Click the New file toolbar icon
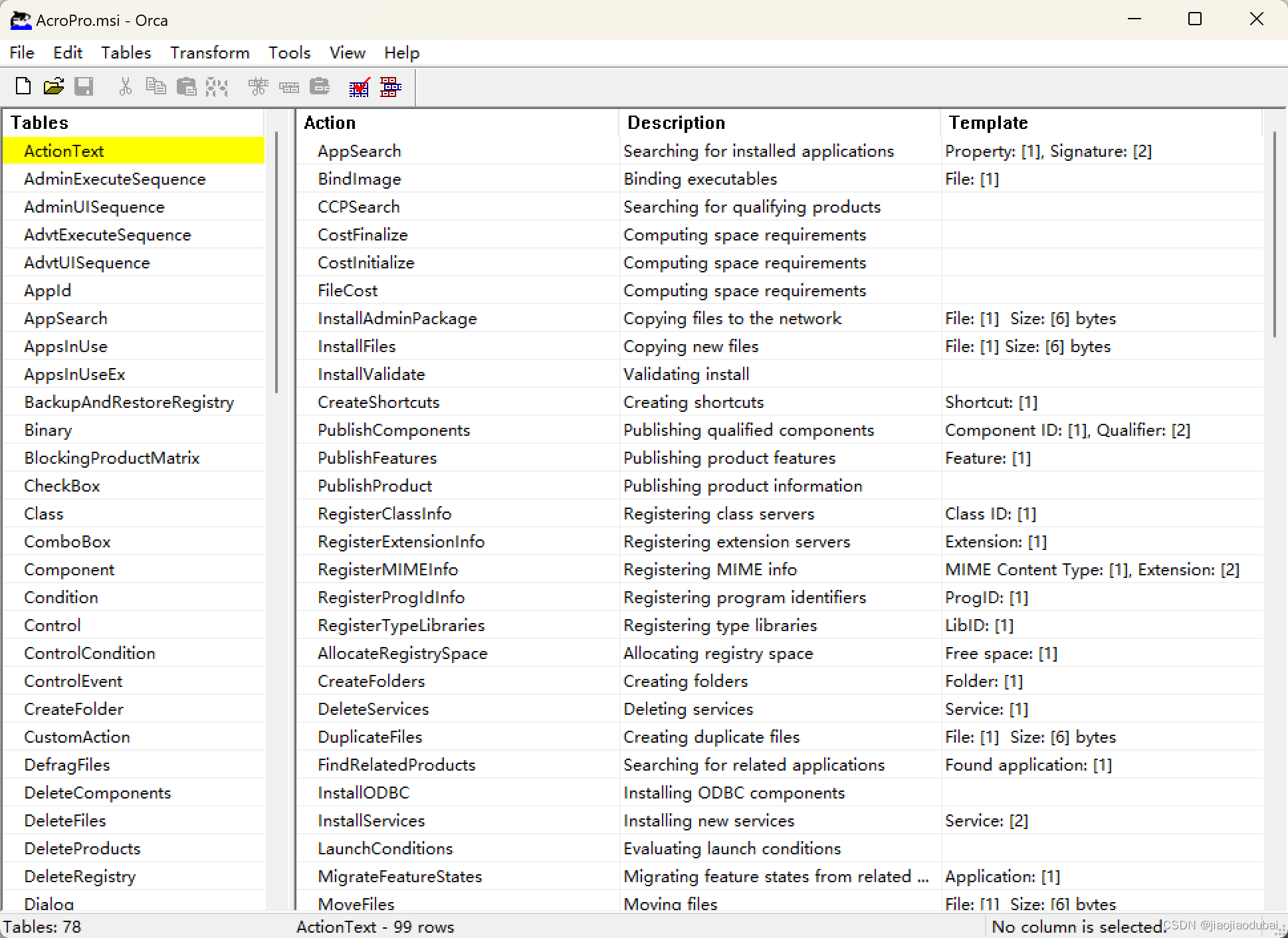 (23, 86)
